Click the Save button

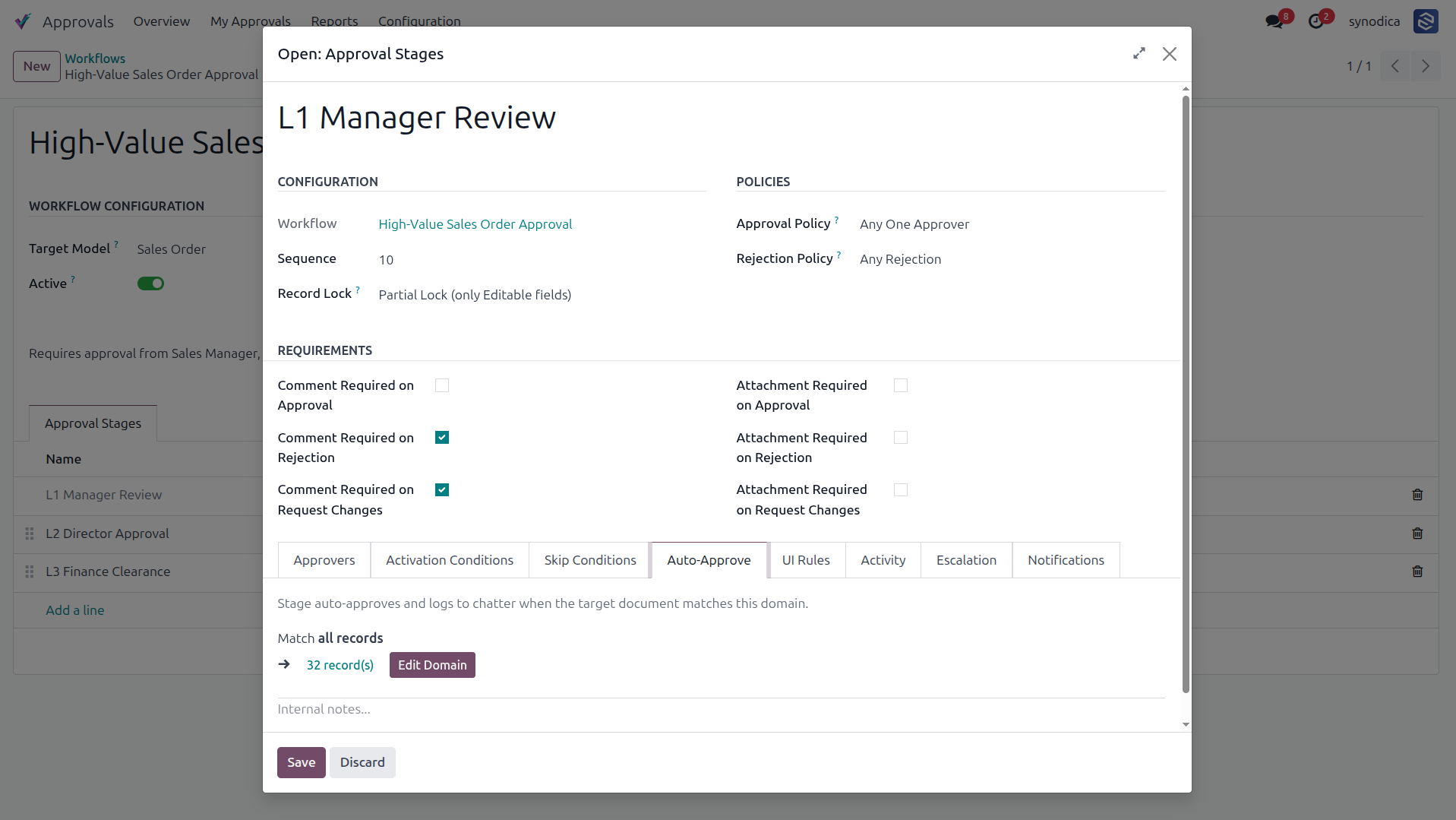click(302, 762)
